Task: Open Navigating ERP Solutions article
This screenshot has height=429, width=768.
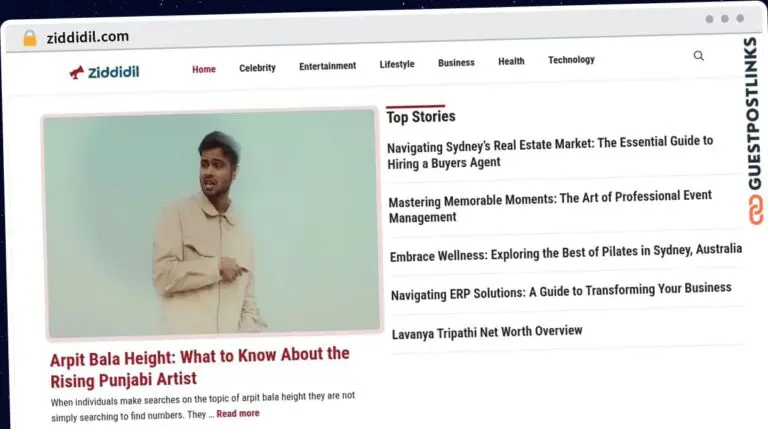Action: [x=561, y=291]
